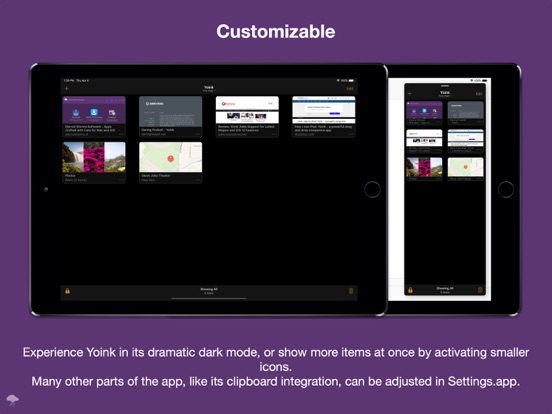552x414 pixels.
Task: Open the Steve Jobs Theater map item
Action: tap(171, 162)
